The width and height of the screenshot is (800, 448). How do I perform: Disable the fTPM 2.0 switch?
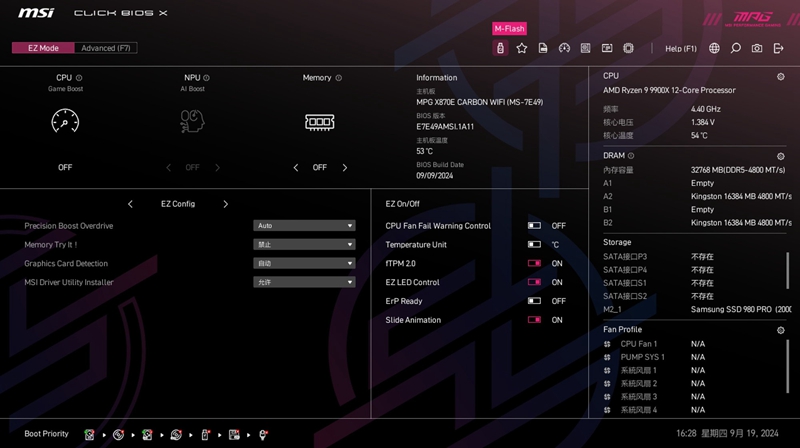(x=534, y=264)
